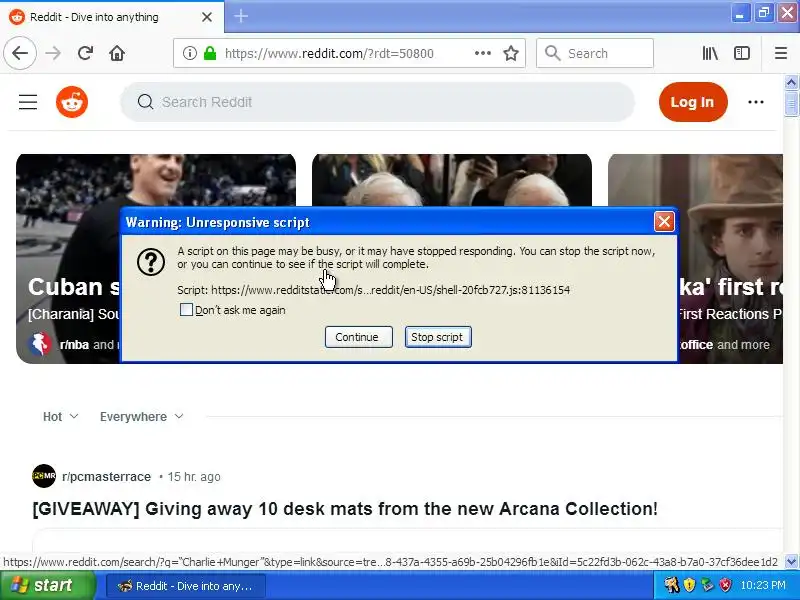The image size is (800, 600).
Task: Expand the Everywhere location dropdown
Action: pyautogui.click(x=141, y=416)
